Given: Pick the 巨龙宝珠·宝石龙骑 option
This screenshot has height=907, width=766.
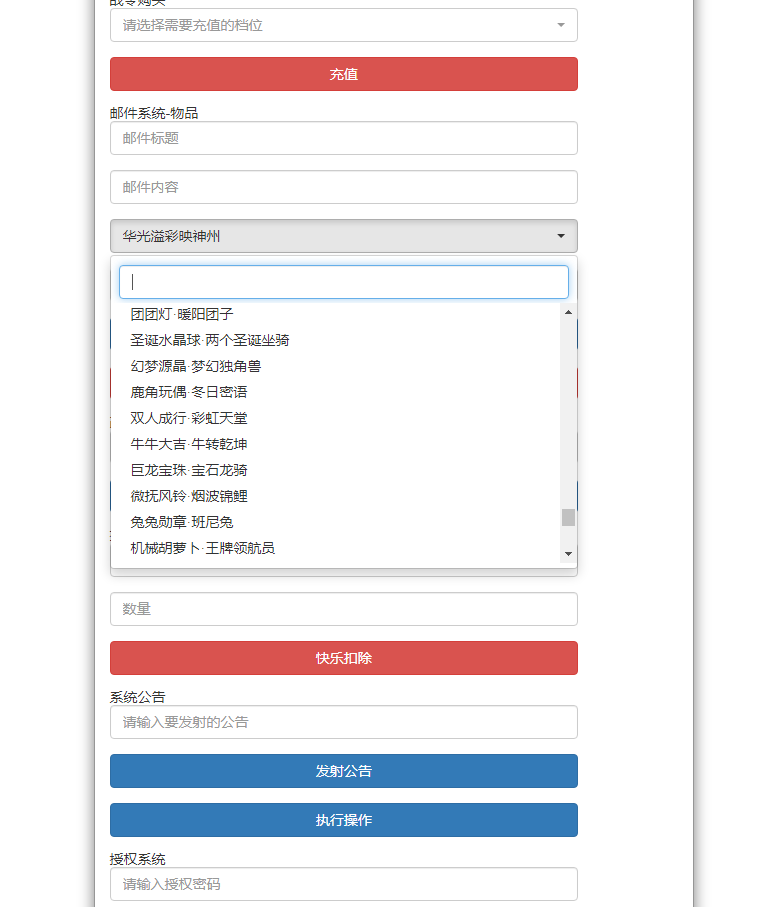Looking at the screenshot, I should (189, 470).
